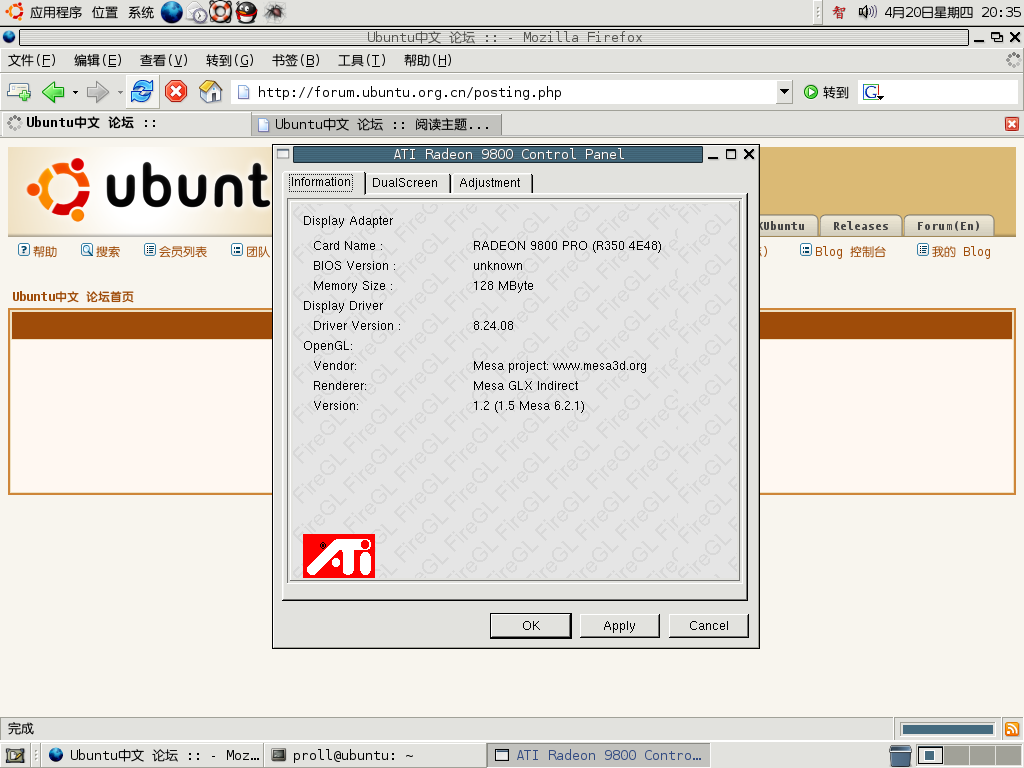Expand the URL history dropdown
This screenshot has width=1024, height=768.
784,92
